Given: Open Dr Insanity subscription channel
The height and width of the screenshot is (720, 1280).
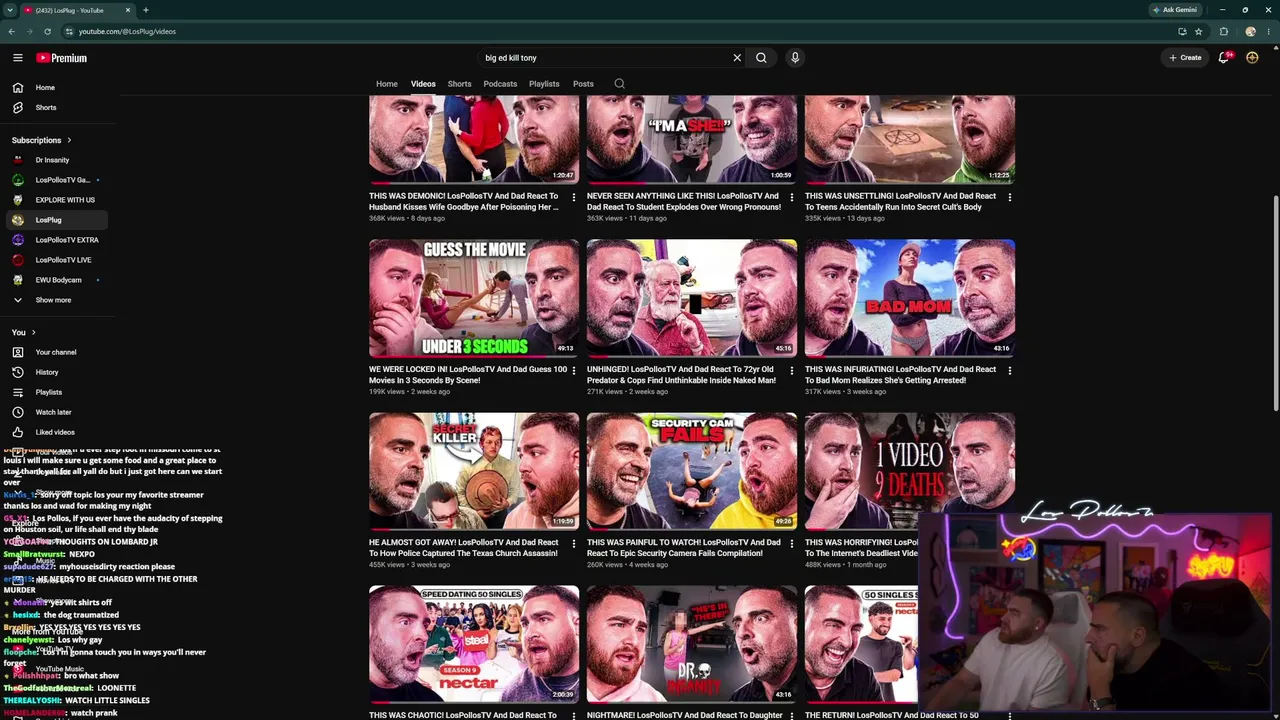Looking at the screenshot, I should [x=53, y=160].
